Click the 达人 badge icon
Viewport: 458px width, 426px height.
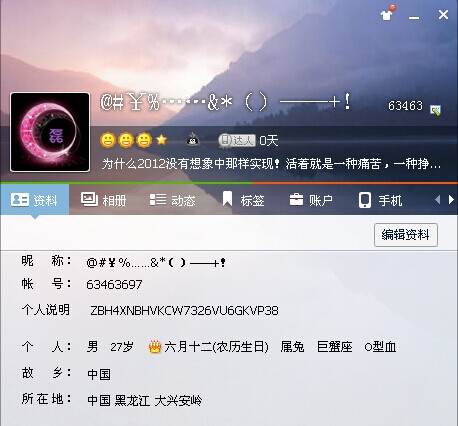(237, 140)
